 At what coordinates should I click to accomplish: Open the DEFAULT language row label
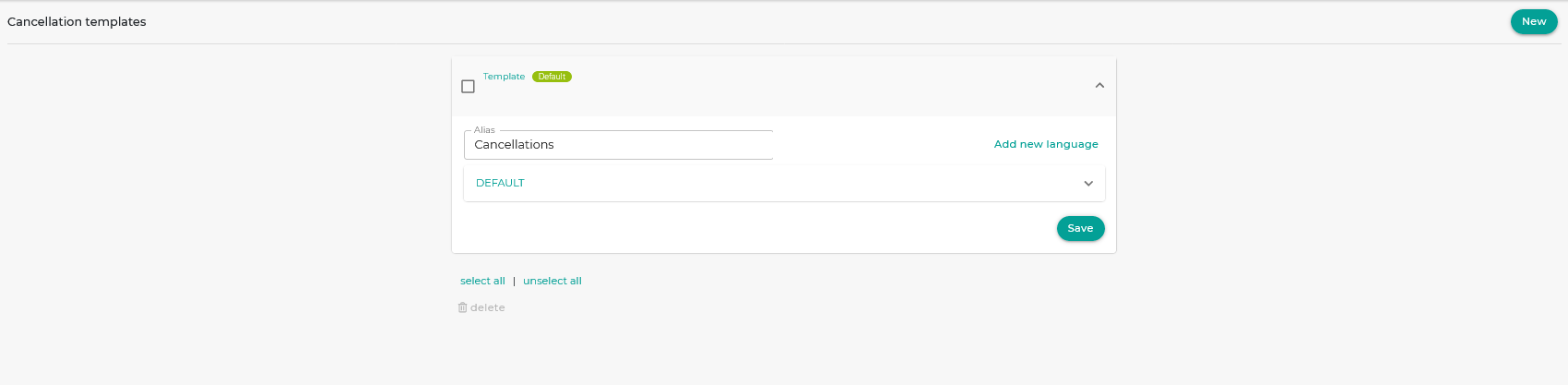click(x=500, y=183)
